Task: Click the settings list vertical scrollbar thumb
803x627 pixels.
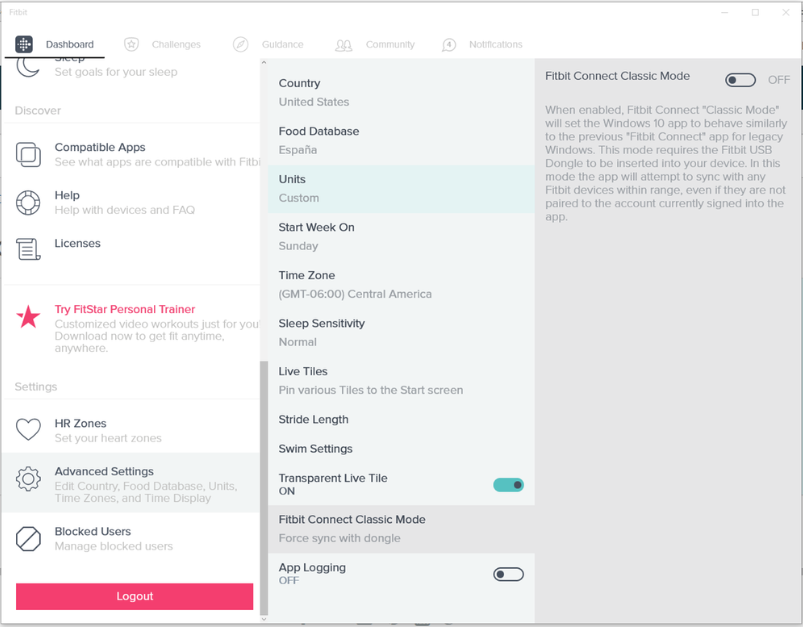Action: click(264, 488)
